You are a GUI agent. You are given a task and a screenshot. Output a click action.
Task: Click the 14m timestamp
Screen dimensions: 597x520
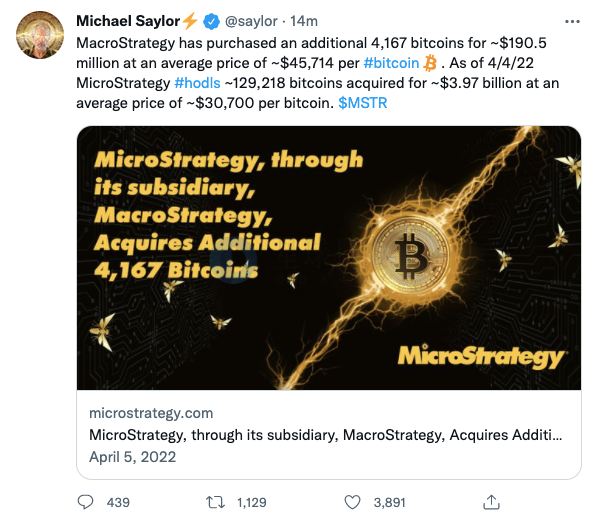click(304, 21)
